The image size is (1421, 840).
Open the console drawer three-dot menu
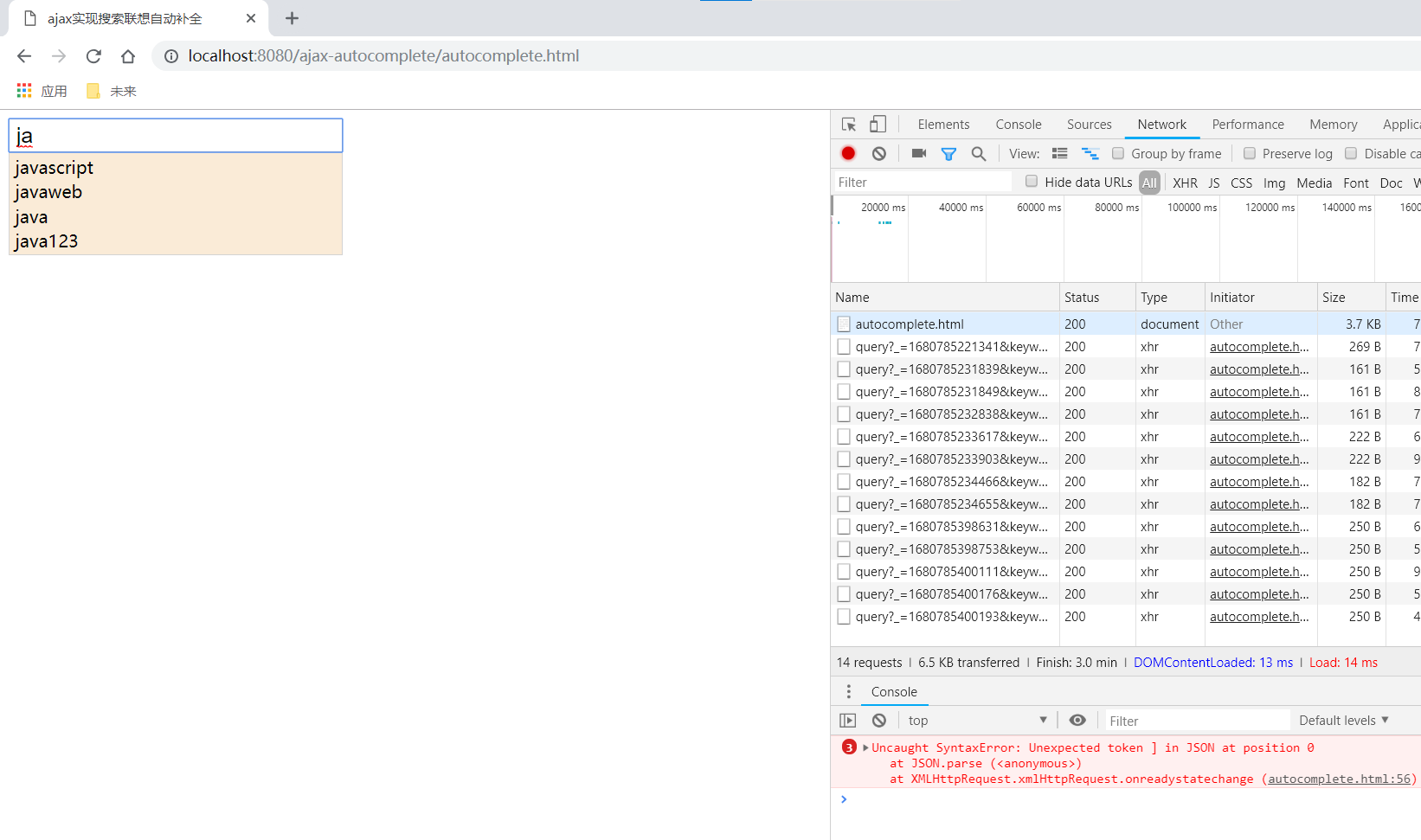pos(848,692)
